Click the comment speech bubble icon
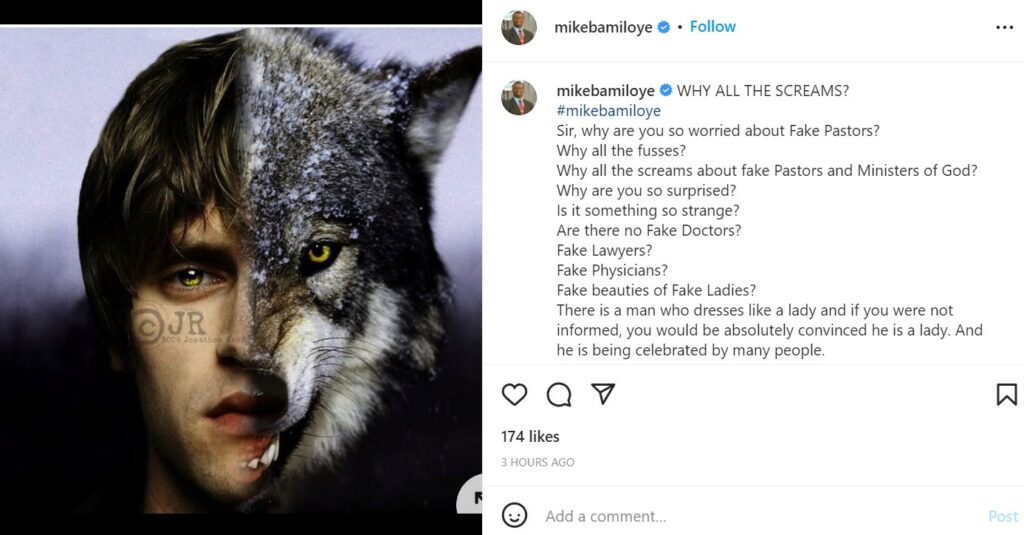 559,395
